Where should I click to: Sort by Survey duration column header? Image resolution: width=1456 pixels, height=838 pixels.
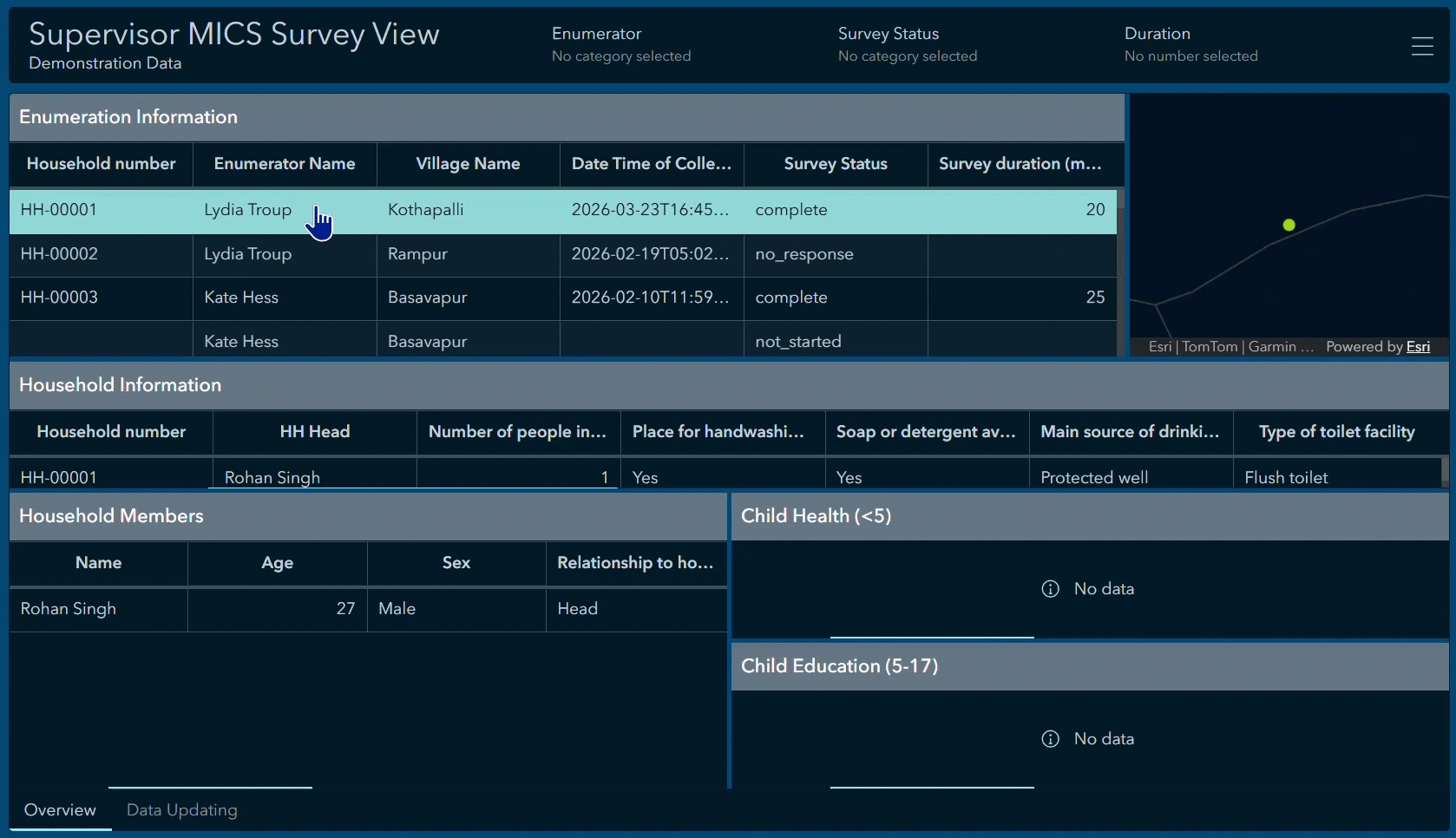(x=1020, y=164)
